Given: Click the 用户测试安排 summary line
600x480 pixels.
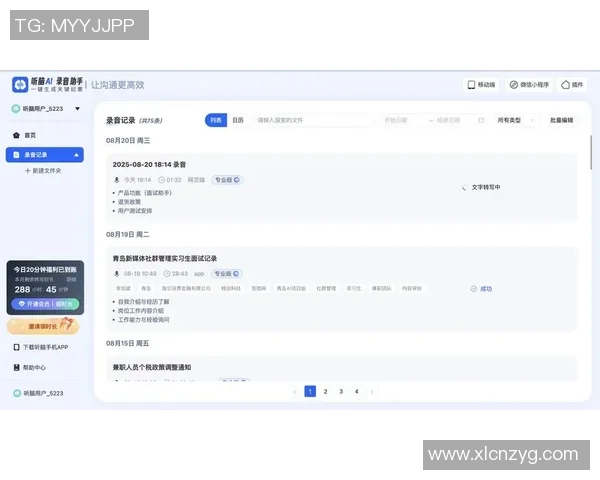Looking at the screenshot, I should (x=135, y=211).
